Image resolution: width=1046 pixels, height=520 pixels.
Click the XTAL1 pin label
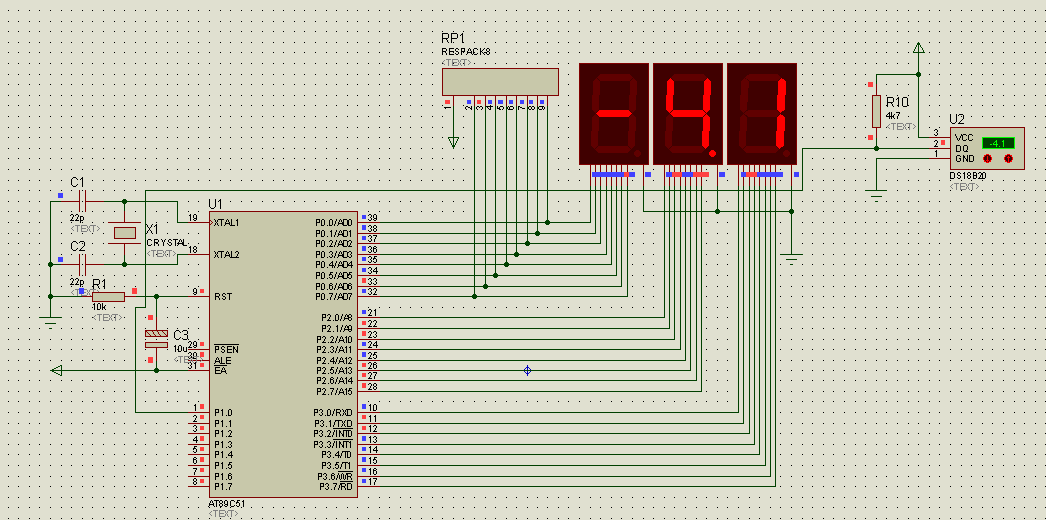tap(226, 223)
